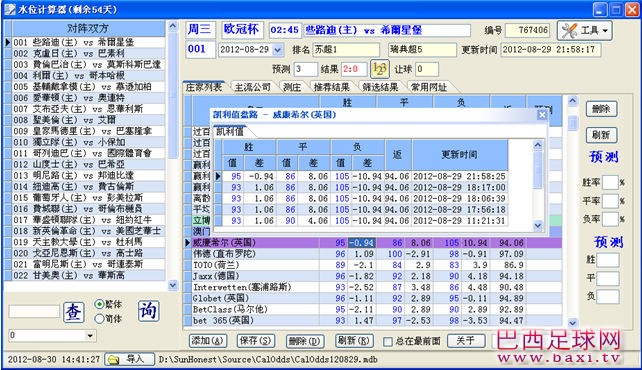The image size is (642, 370).
Task: Close the 凯利值盘路 popup panel
Action: click(542, 115)
